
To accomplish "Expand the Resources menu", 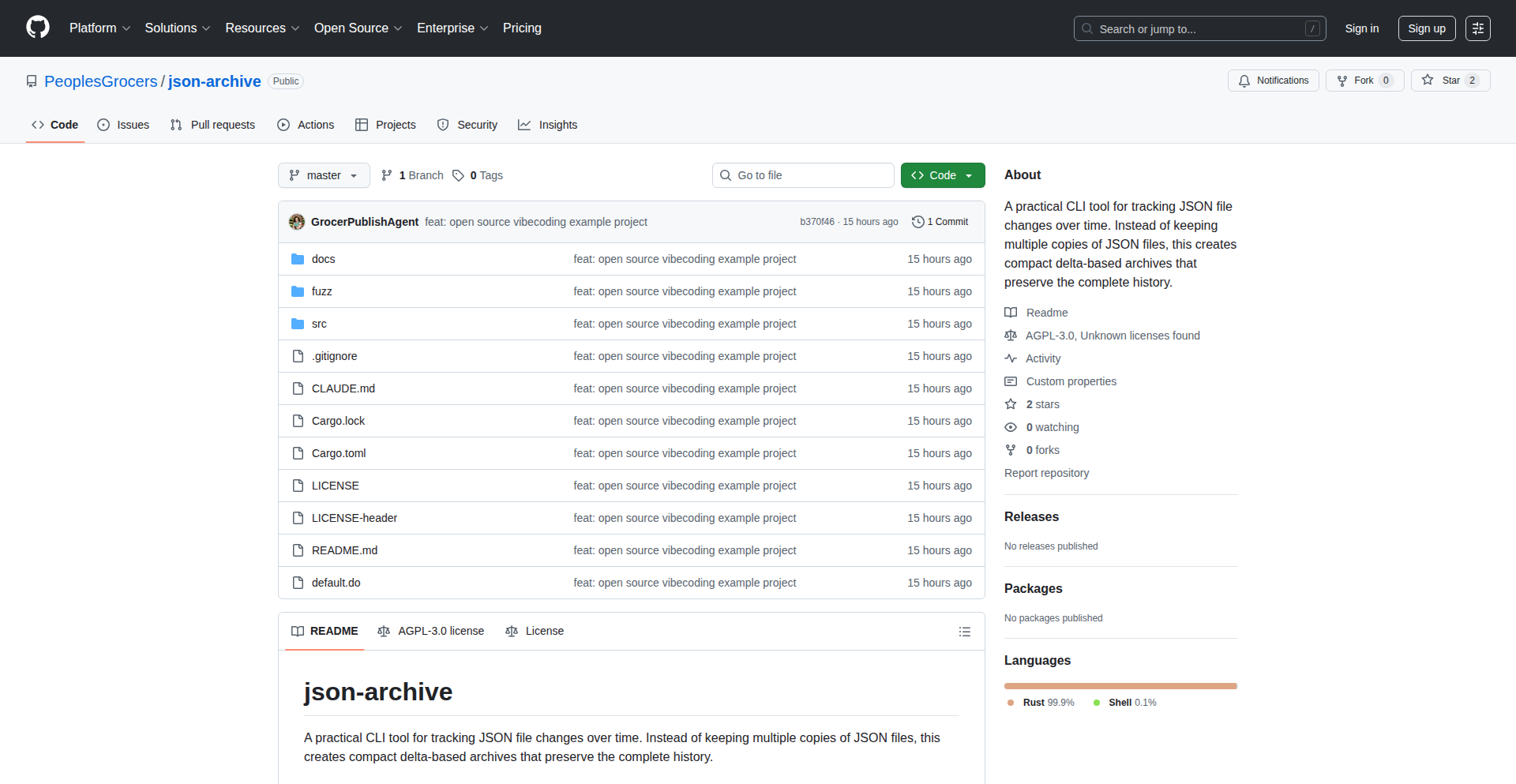I will 262,28.
